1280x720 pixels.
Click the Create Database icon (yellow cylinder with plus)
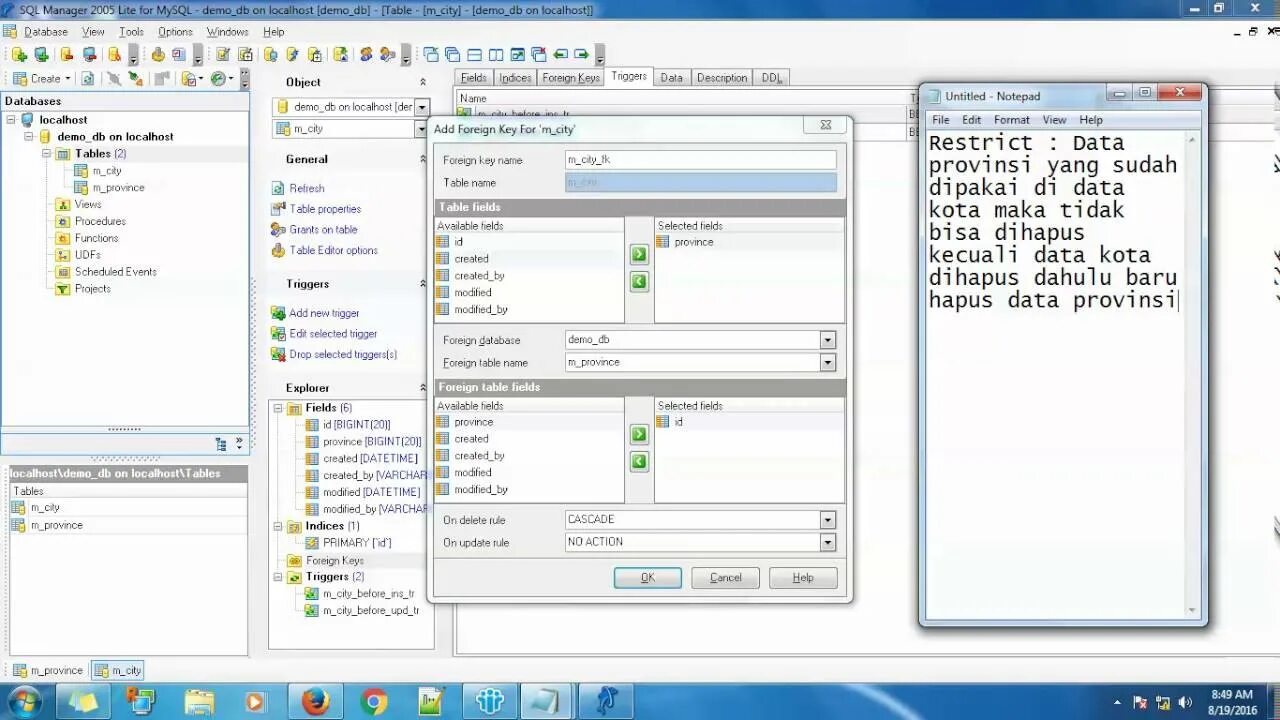[x=19, y=54]
